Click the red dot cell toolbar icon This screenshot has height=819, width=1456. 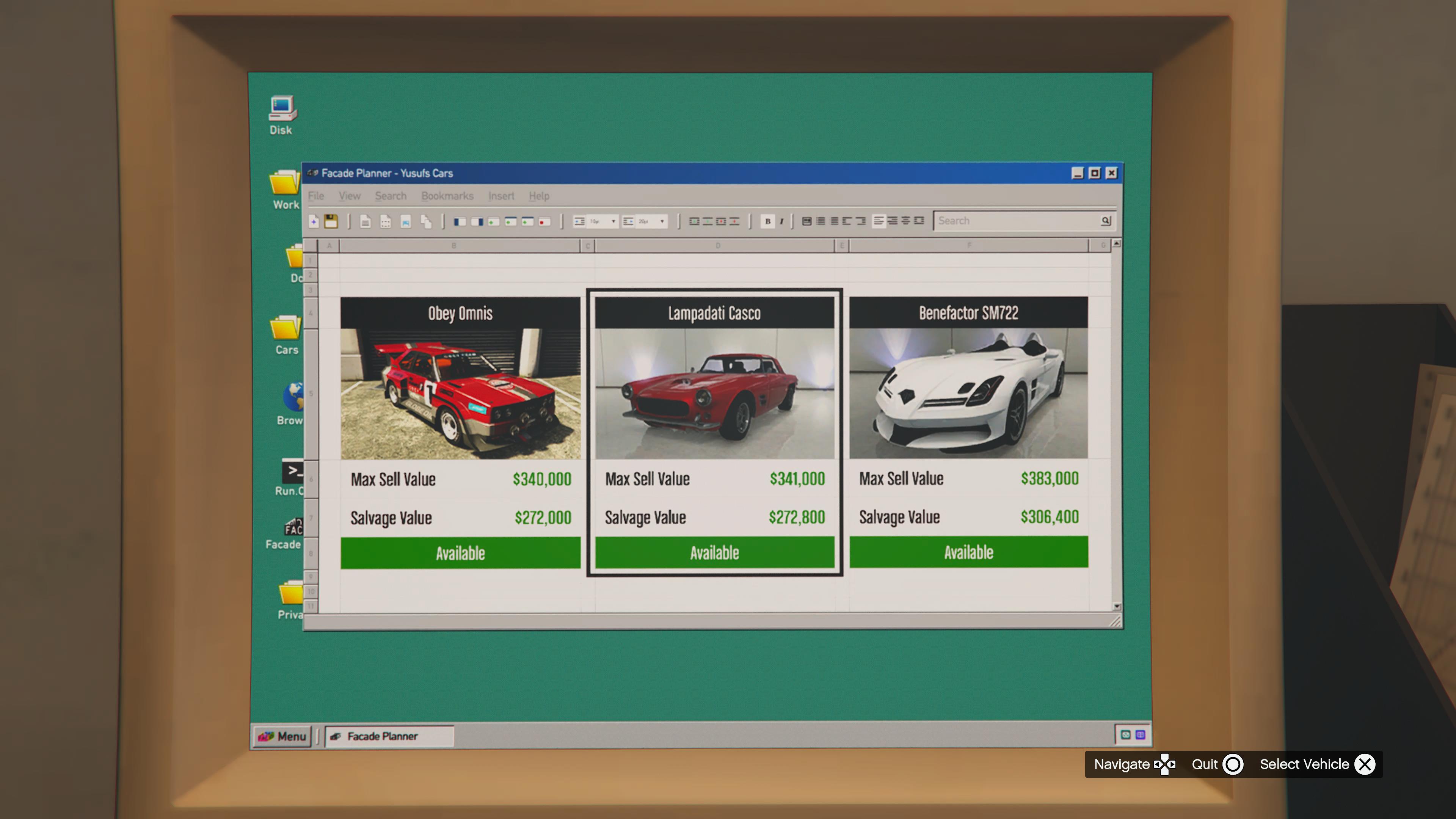tap(544, 221)
